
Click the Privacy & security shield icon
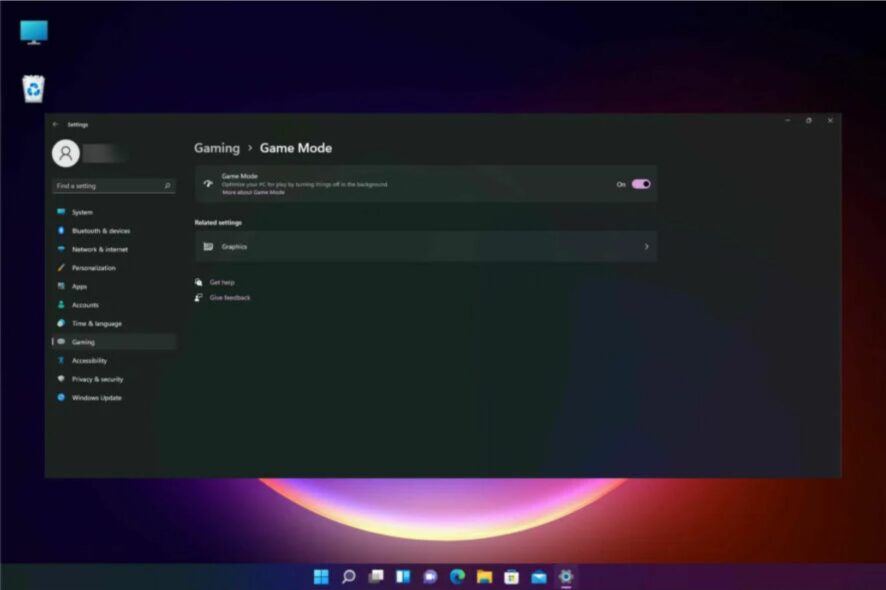[61, 379]
